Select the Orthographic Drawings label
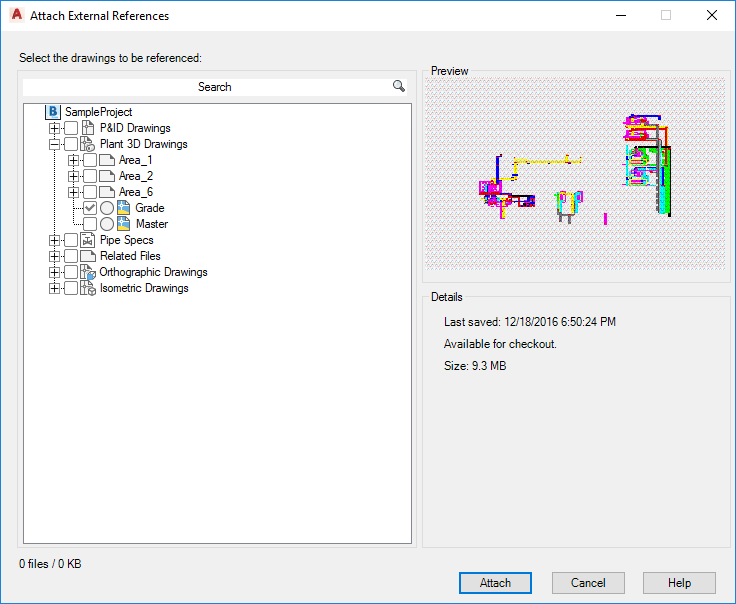Image resolution: width=736 pixels, height=604 pixels. (153, 272)
